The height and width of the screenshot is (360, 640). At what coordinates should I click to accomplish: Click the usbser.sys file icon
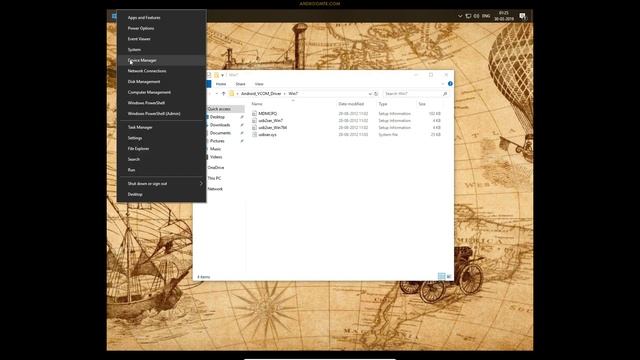(254, 134)
